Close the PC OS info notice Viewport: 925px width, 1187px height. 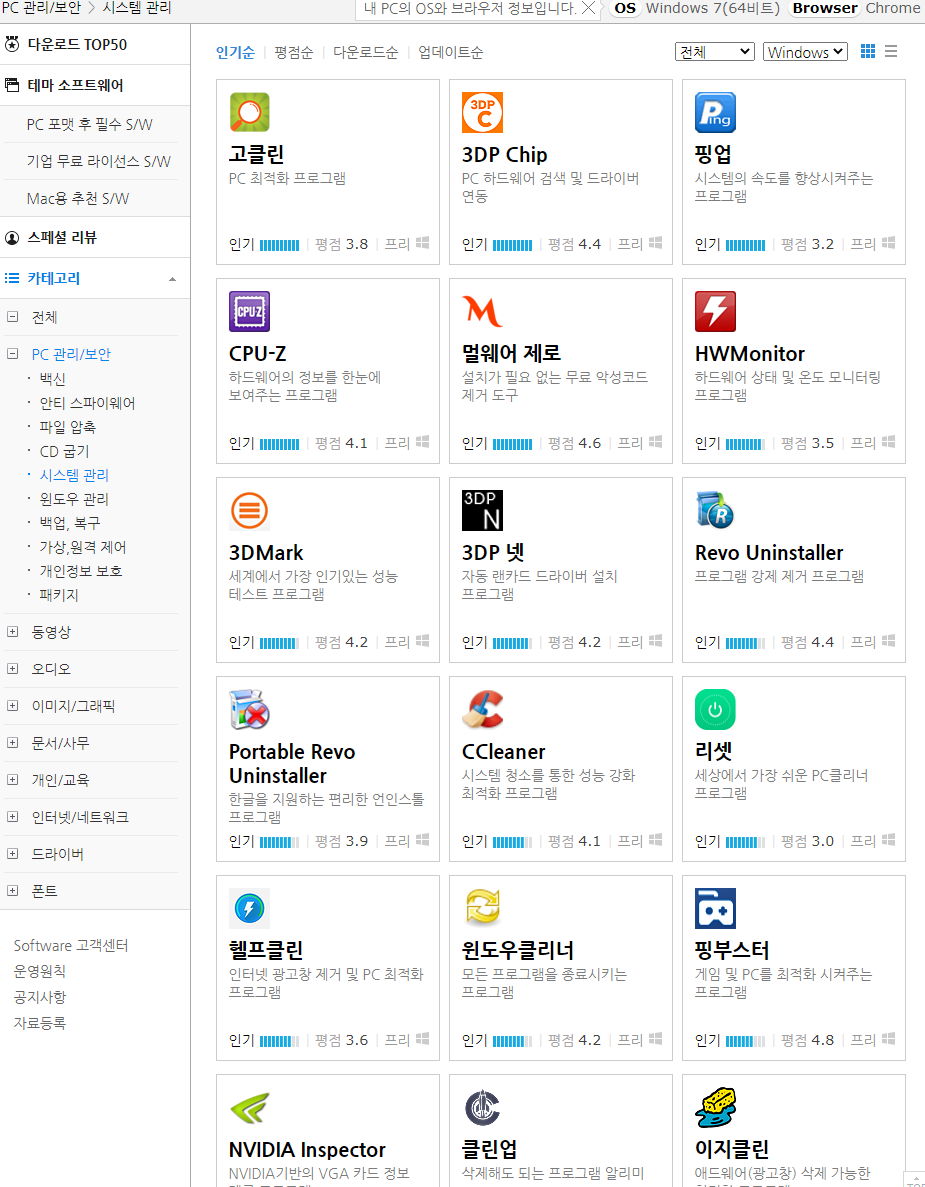pos(588,8)
